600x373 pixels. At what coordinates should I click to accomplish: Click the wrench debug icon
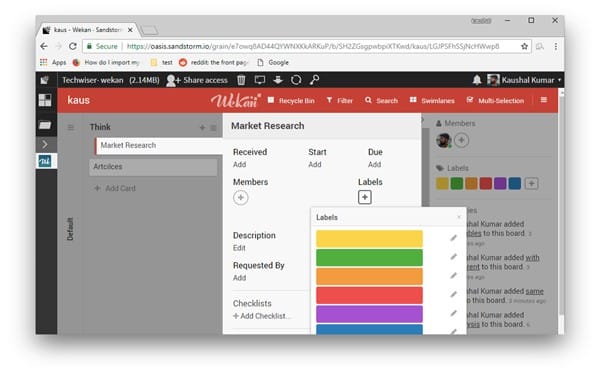pos(315,80)
